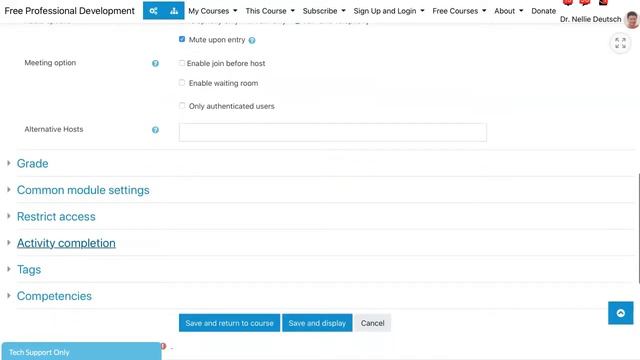Expand Common module settings section
The image size is (640, 360).
pyautogui.click(x=83, y=190)
